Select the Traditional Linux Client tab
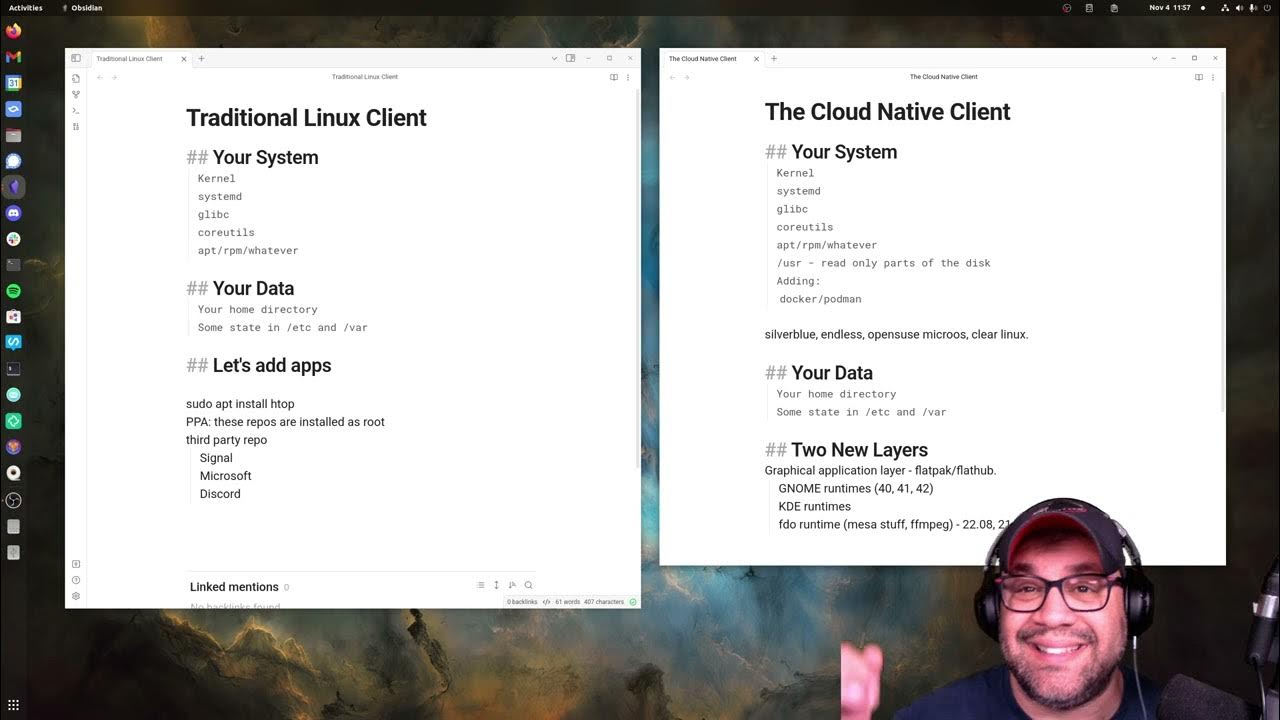Viewport: 1280px width, 720px height. click(x=130, y=59)
